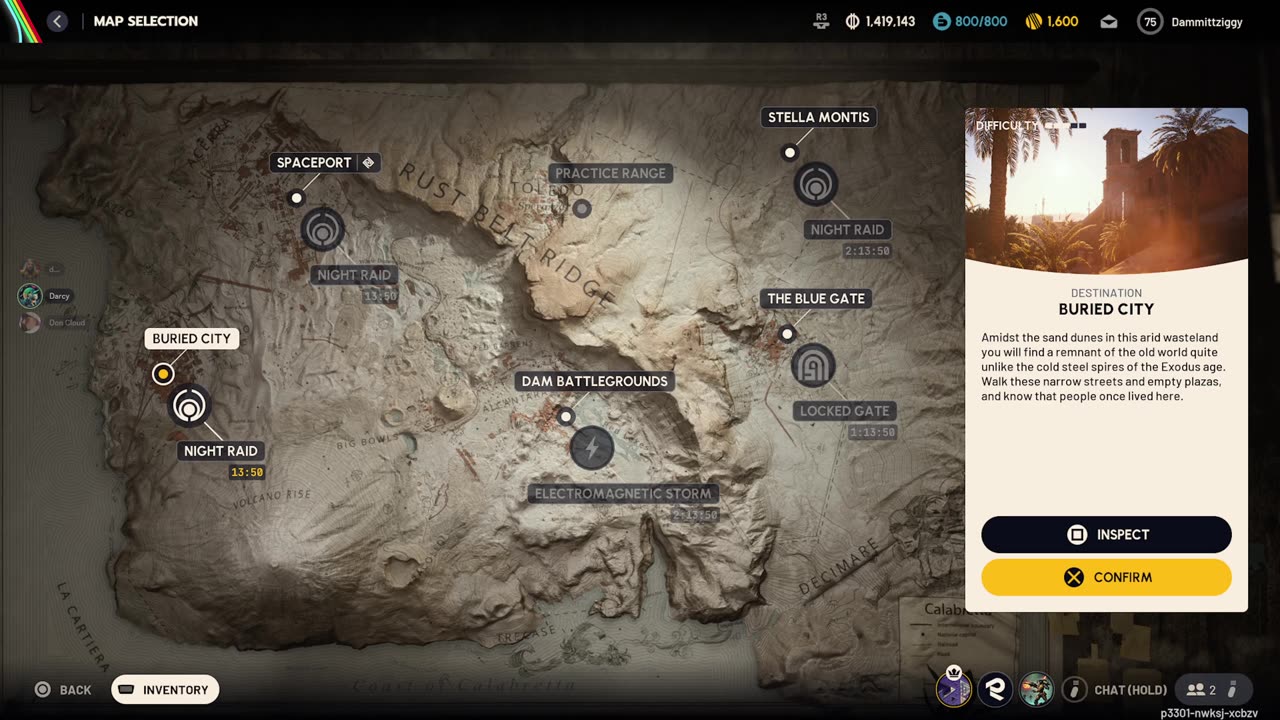Click the Back button at bottom left

tap(63, 690)
